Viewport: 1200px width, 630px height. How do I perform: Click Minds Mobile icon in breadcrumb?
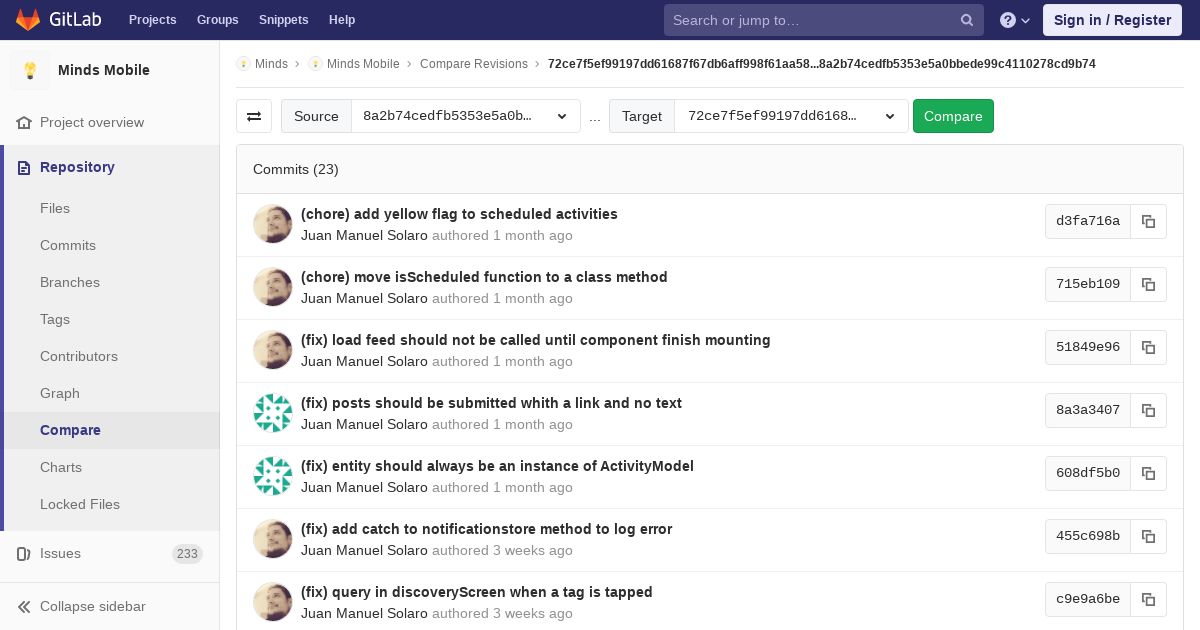[x=315, y=63]
